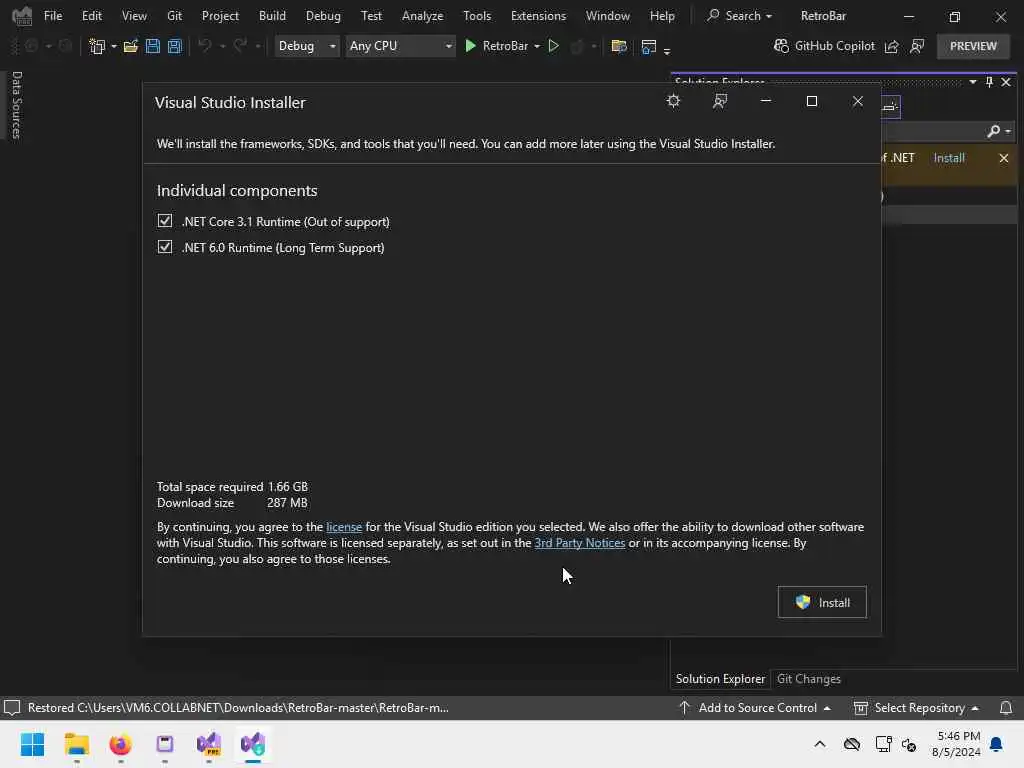Toggle Solution Explorer auto-hide pin
This screenshot has height=768, width=1024.
[x=989, y=82]
